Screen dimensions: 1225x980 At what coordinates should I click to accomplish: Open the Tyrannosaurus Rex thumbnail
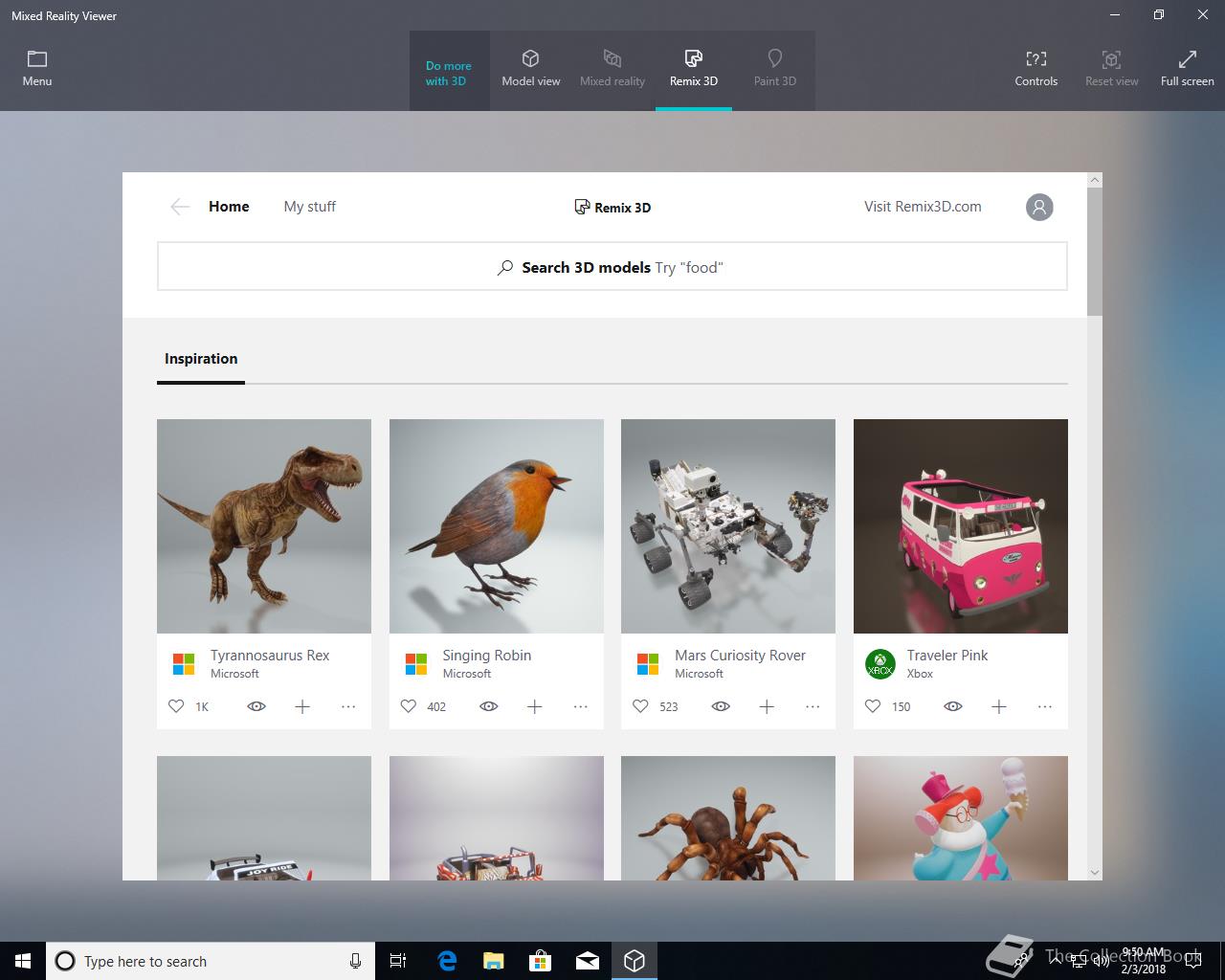coord(264,526)
